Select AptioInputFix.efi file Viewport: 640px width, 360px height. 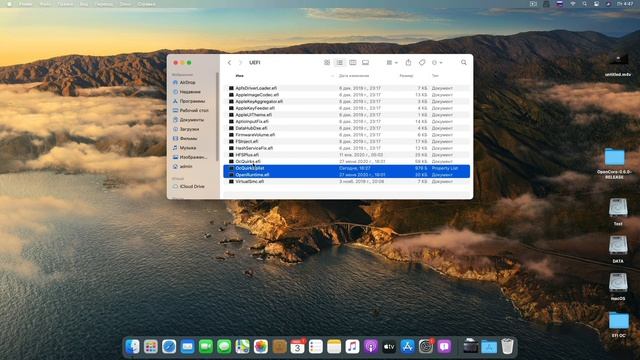click(347, 121)
